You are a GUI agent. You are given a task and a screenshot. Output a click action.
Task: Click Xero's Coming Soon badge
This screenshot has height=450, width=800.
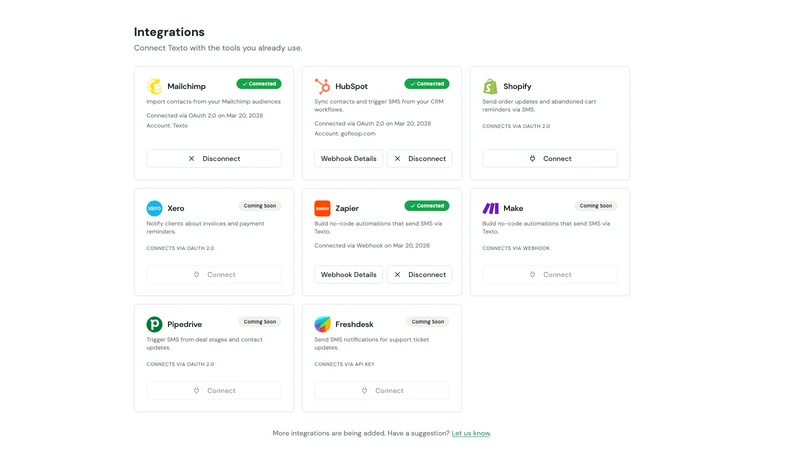[x=260, y=206]
